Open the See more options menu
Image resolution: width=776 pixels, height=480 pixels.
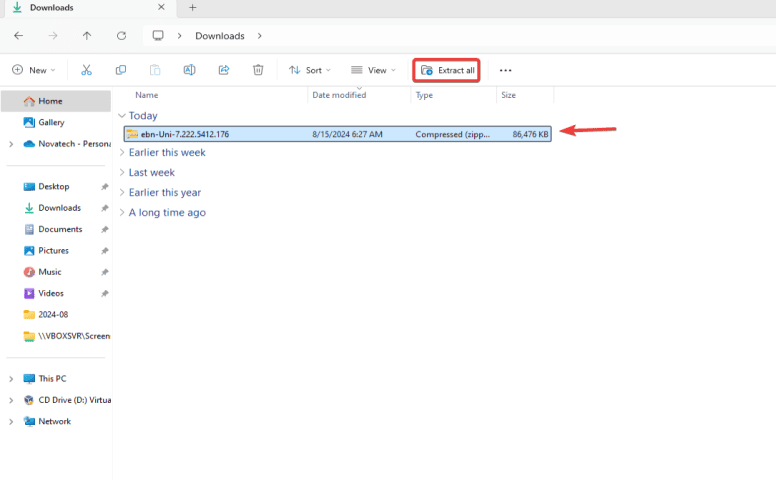(505, 70)
